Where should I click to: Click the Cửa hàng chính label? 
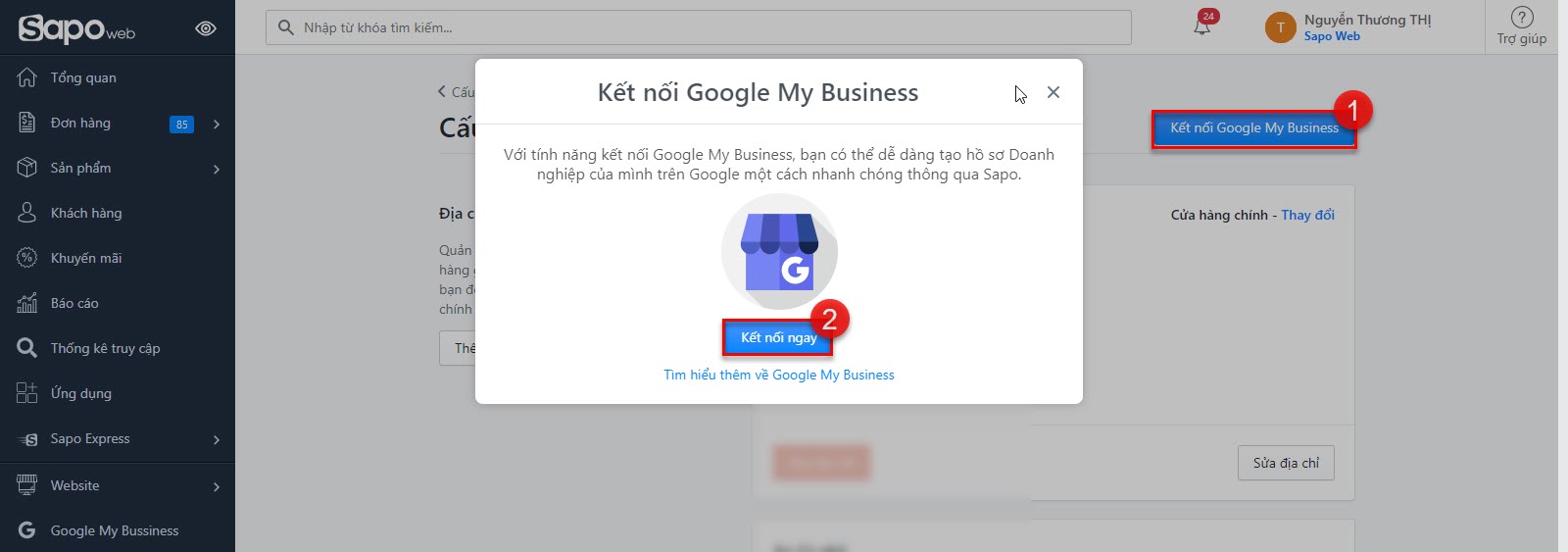click(1219, 215)
